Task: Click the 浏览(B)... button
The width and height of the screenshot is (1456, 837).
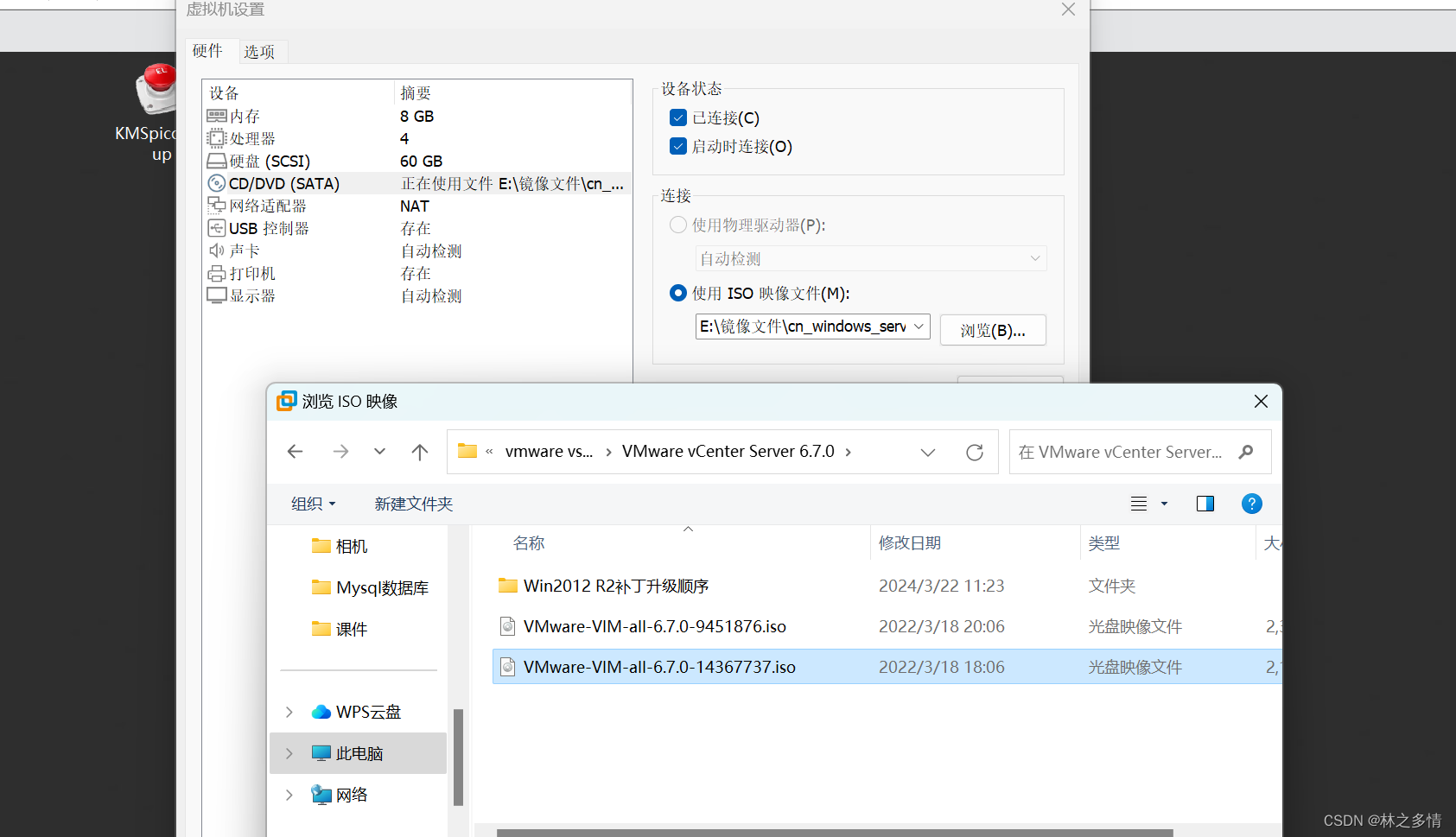Action: click(x=993, y=330)
